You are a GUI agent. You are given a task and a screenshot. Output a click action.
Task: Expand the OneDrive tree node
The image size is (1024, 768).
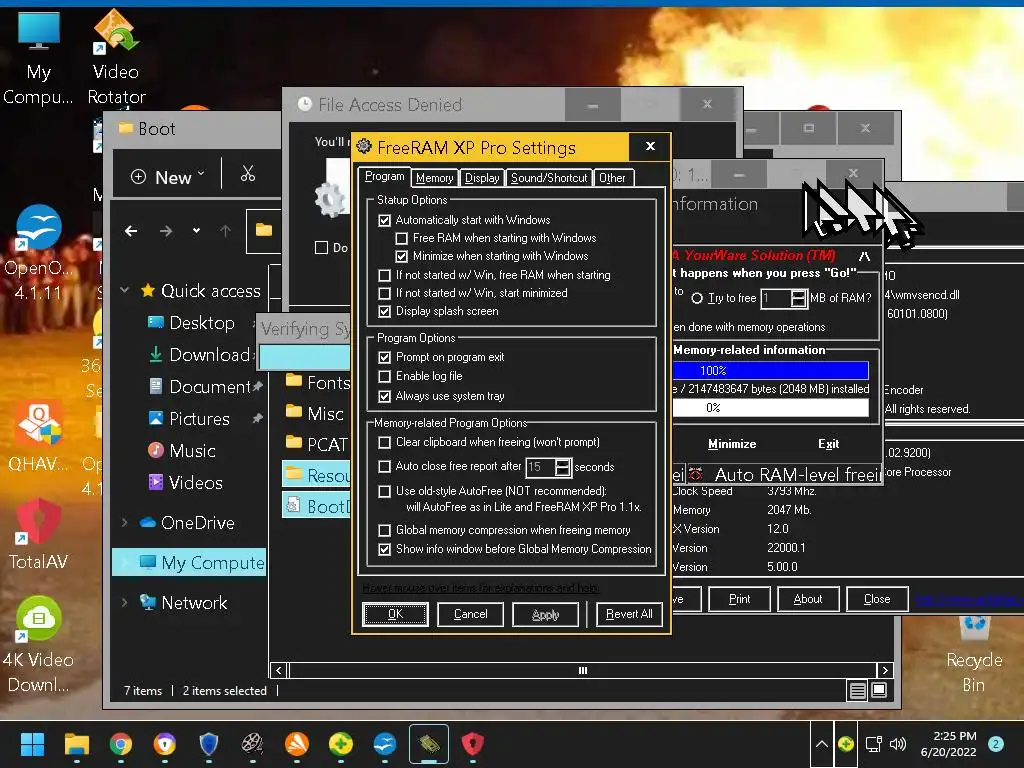(125, 522)
